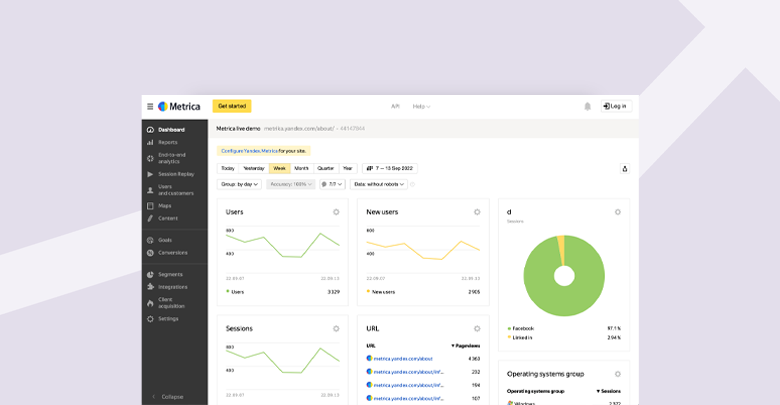Open Conversions in the sidebar
This screenshot has width=780, height=405.
point(175,253)
